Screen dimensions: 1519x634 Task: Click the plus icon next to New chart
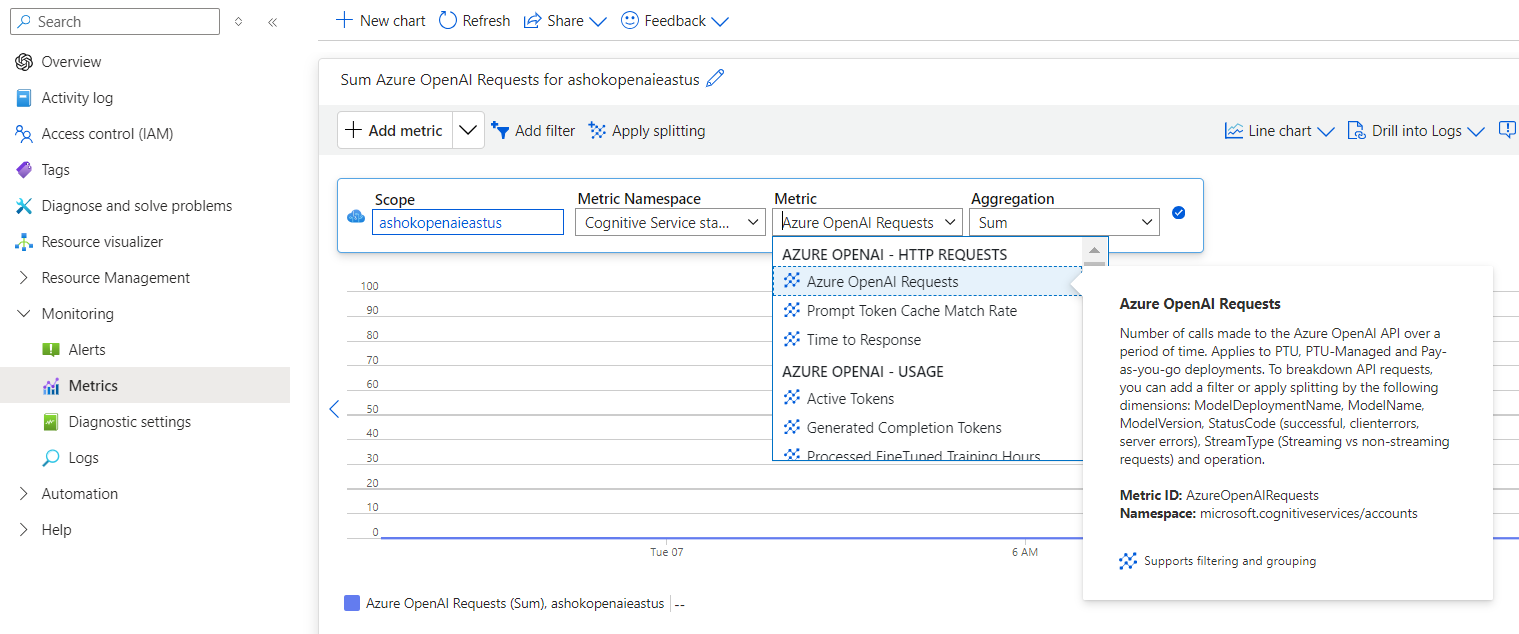(x=344, y=20)
